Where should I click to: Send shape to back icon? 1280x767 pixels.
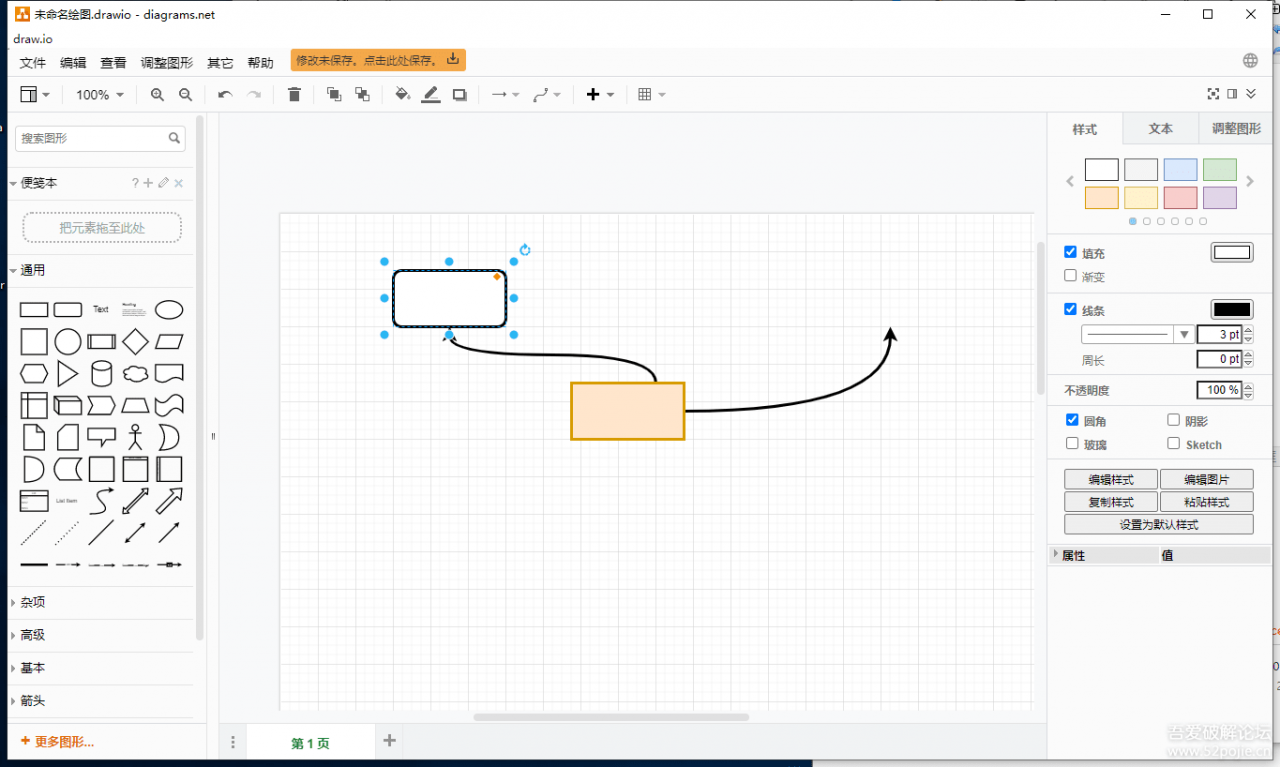[362, 94]
